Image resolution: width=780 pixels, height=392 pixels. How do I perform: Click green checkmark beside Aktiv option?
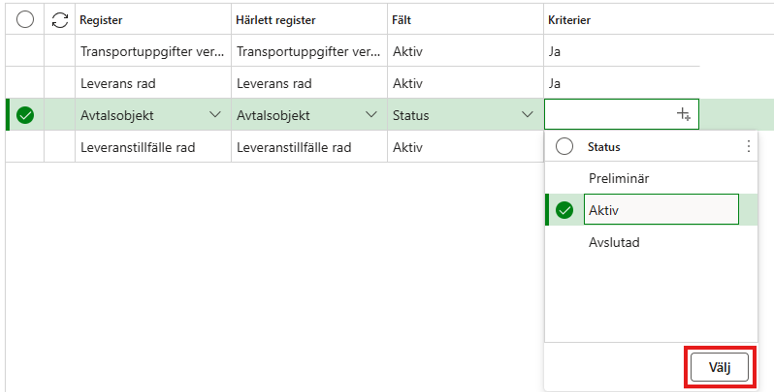coord(564,210)
